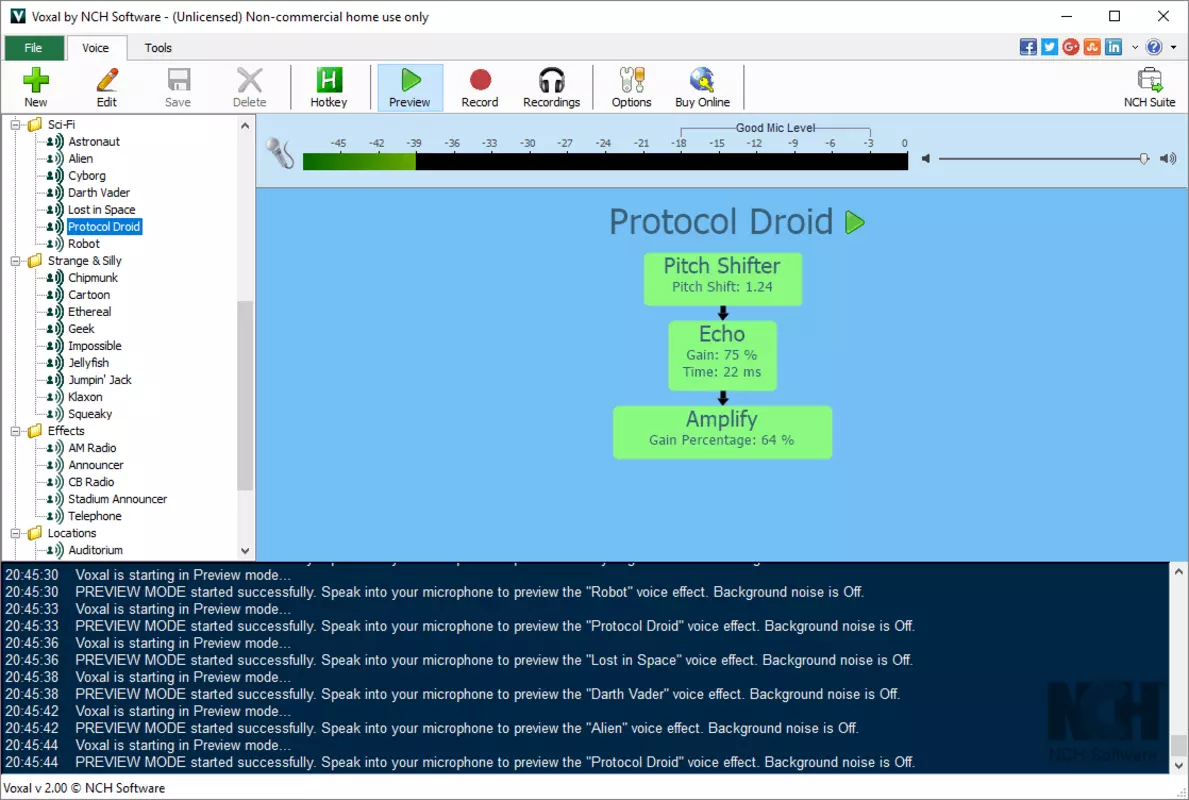Toggle the Preview play button
This screenshot has height=800, width=1189.
[409, 87]
